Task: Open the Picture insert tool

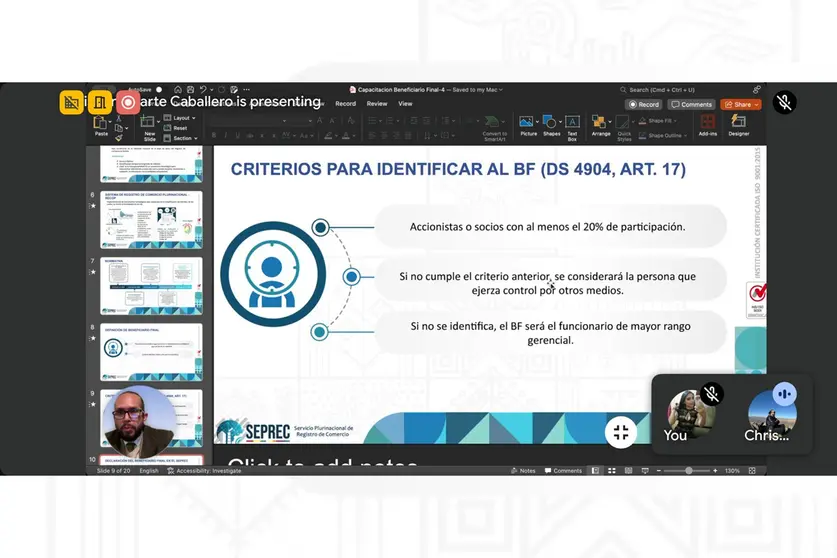Action: [x=526, y=125]
